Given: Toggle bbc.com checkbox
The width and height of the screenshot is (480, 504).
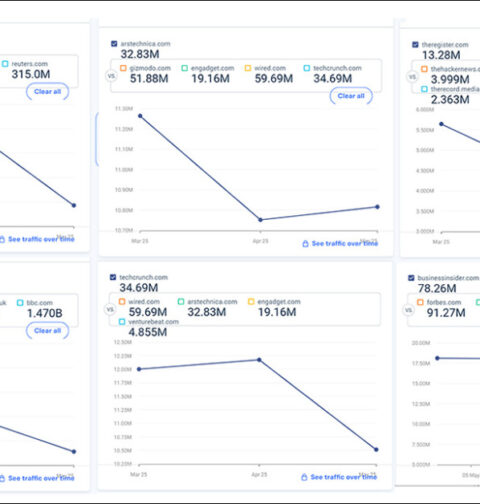Looking at the screenshot, I should 20,303.
